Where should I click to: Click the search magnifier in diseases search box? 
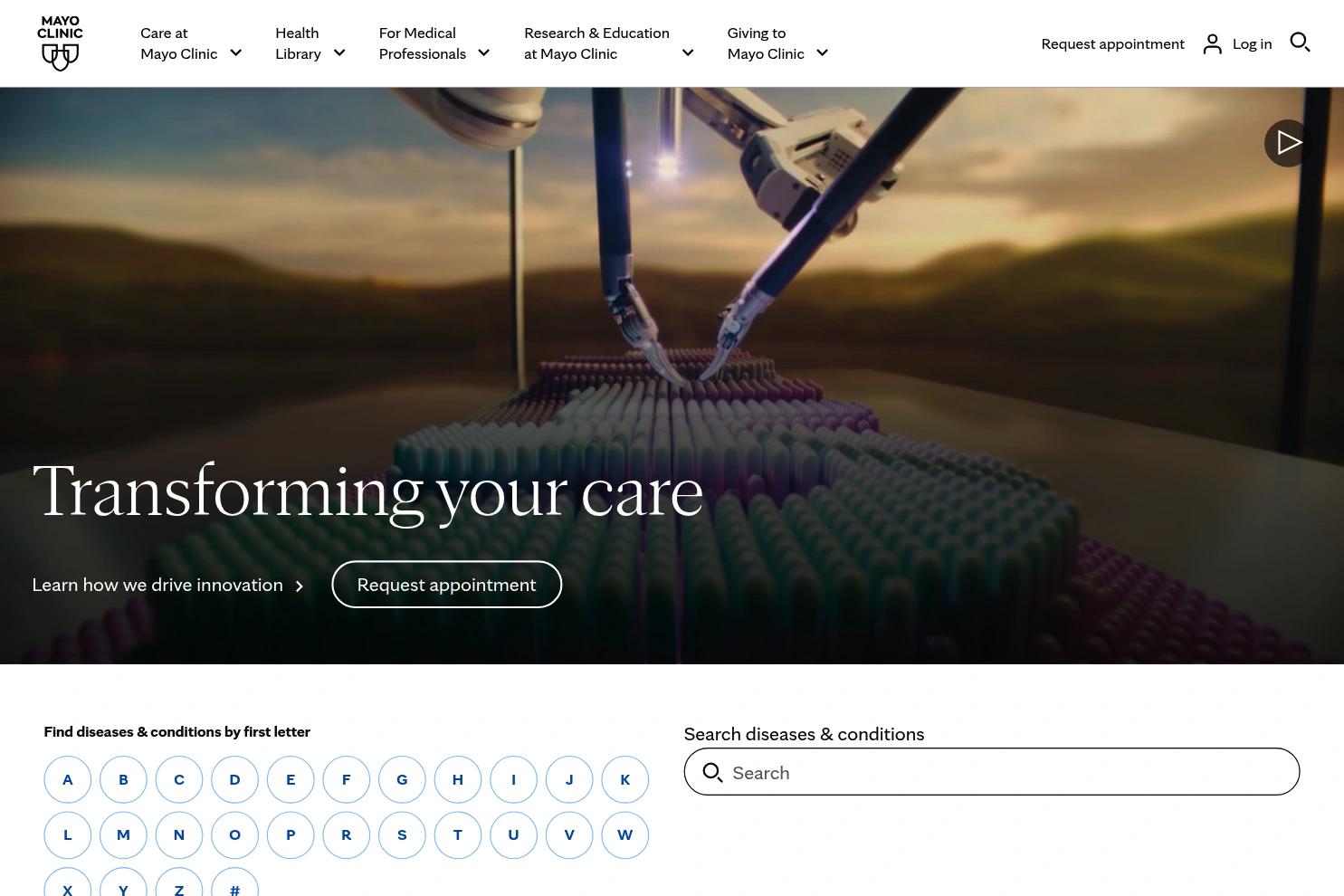(713, 773)
